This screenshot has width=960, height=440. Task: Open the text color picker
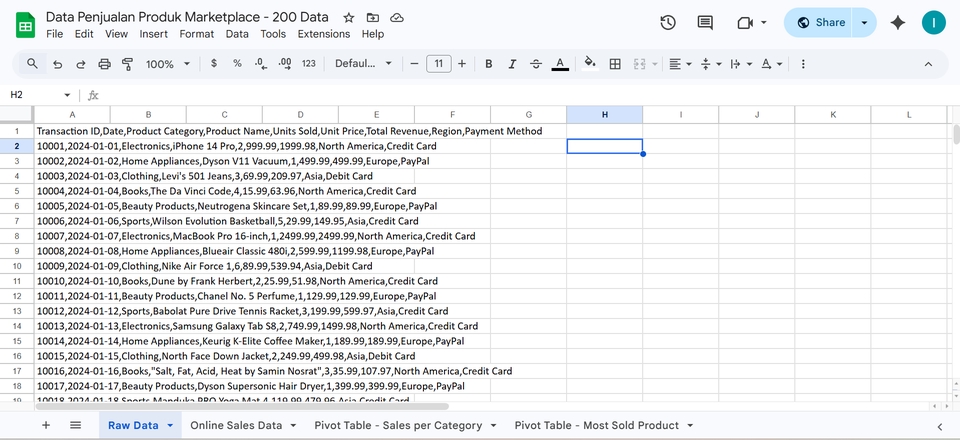[x=560, y=64]
